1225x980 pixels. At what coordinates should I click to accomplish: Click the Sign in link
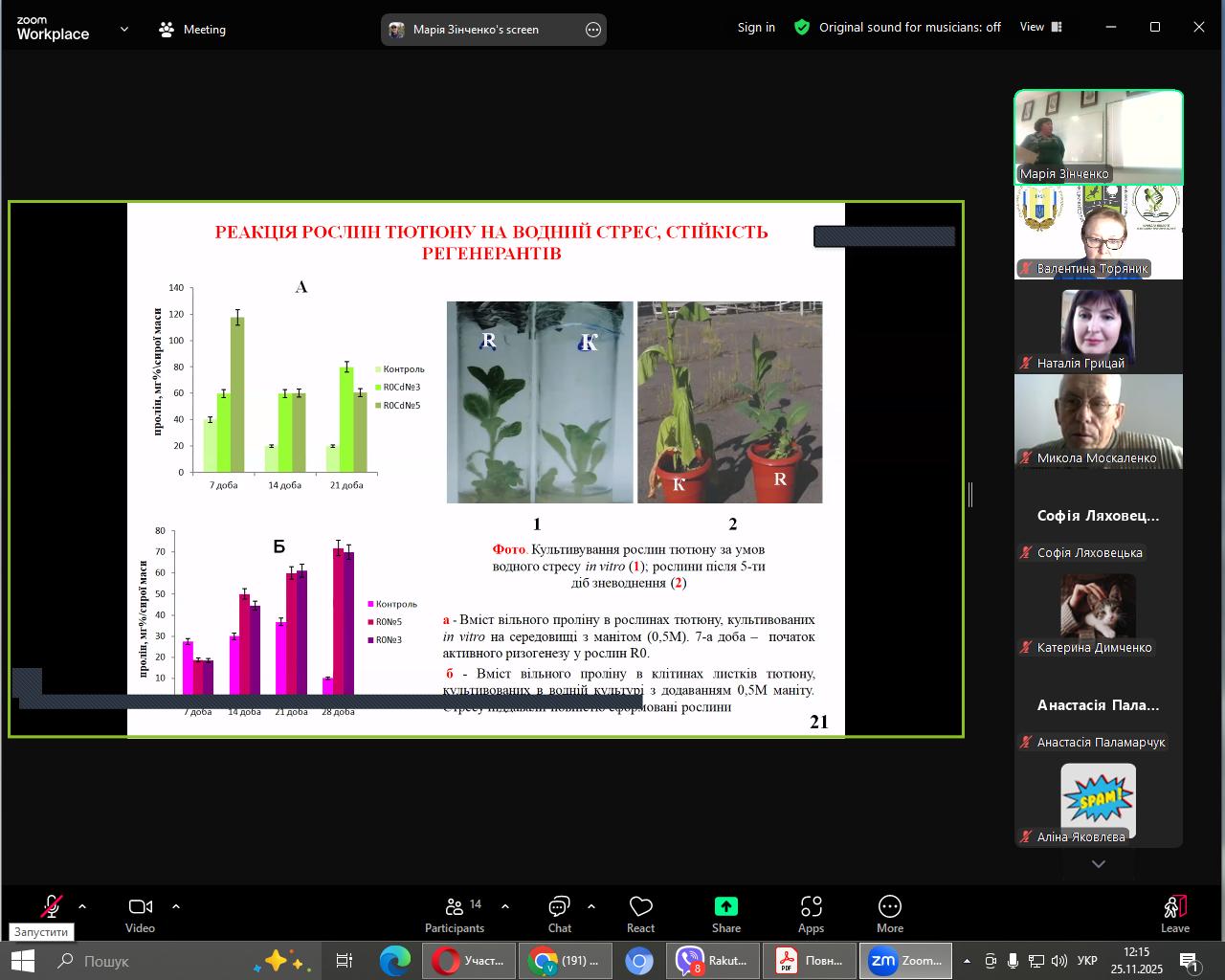pos(756,28)
